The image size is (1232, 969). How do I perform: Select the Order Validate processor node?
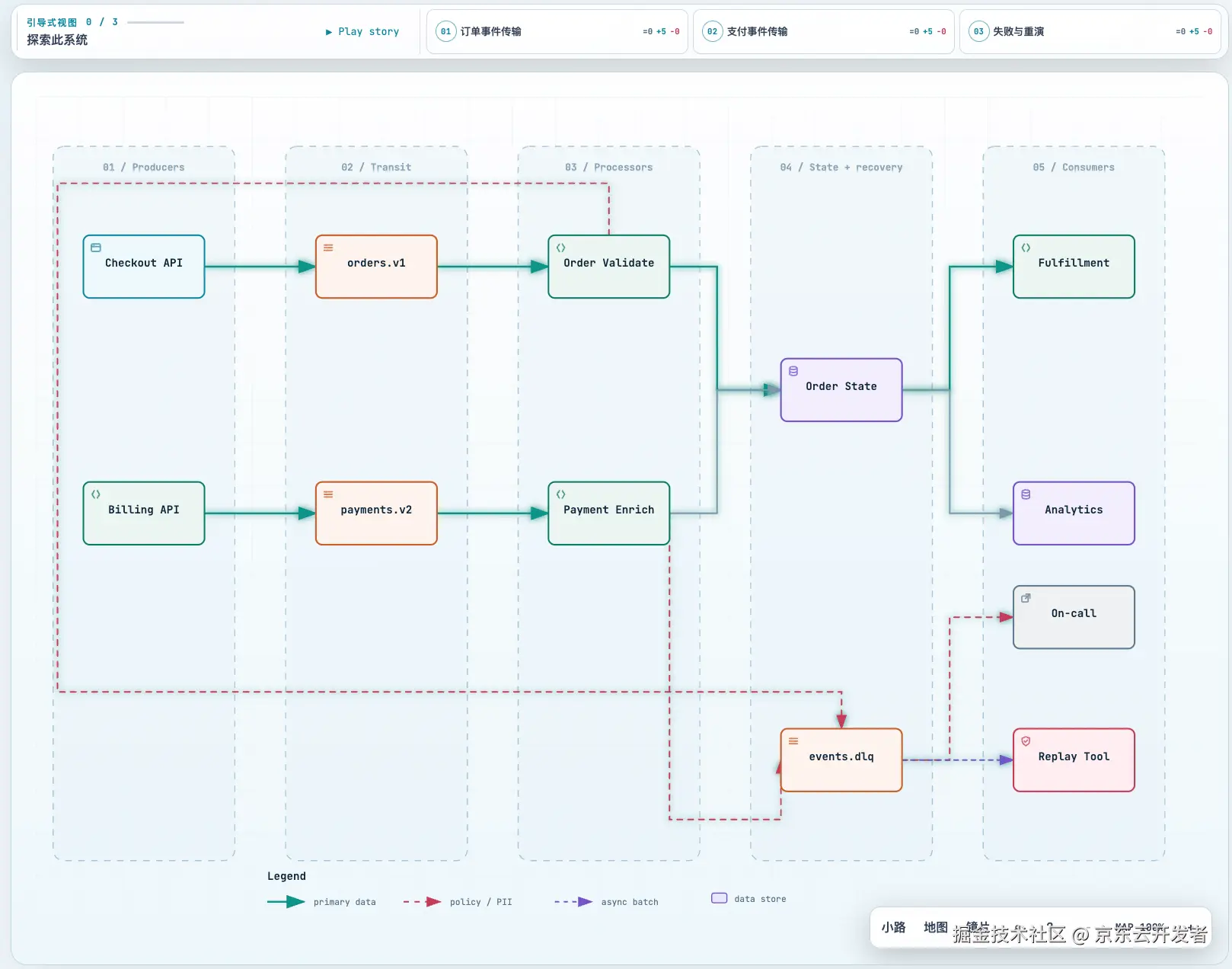coord(609,267)
